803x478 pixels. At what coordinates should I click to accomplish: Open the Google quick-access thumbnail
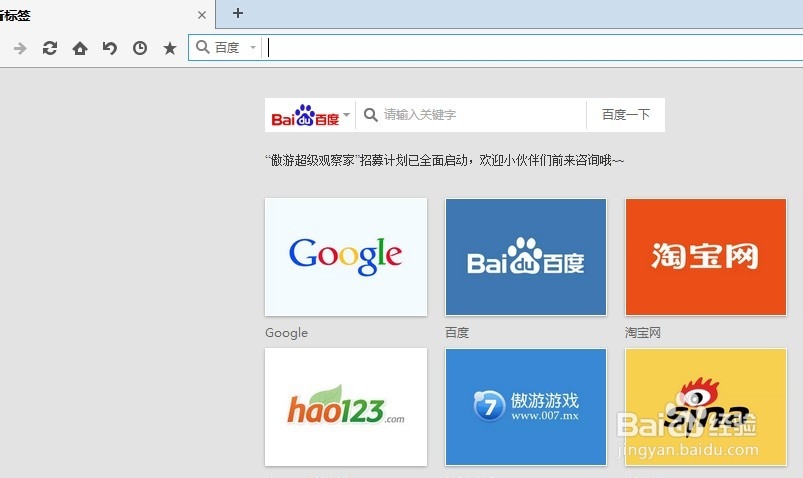[346, 257]
